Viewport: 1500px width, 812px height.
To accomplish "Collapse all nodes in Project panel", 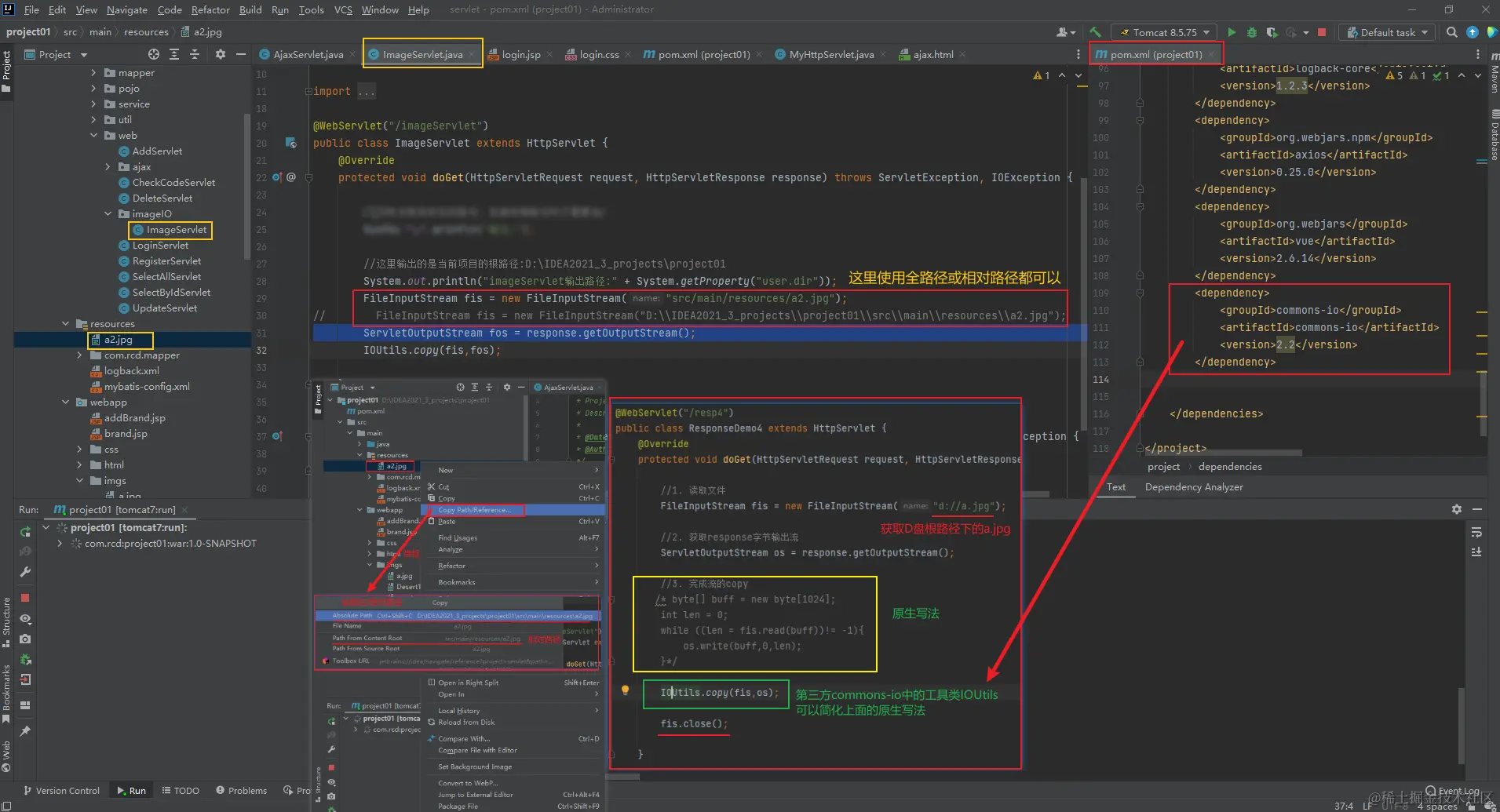I will pos(195,54).
